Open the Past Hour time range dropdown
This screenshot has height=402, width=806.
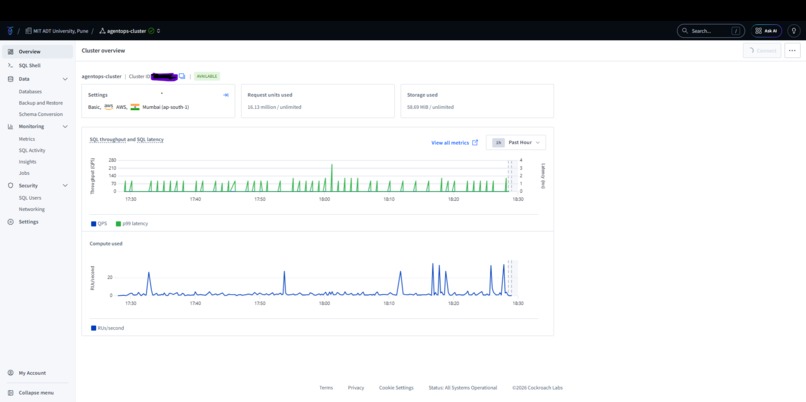coord(516,142)
